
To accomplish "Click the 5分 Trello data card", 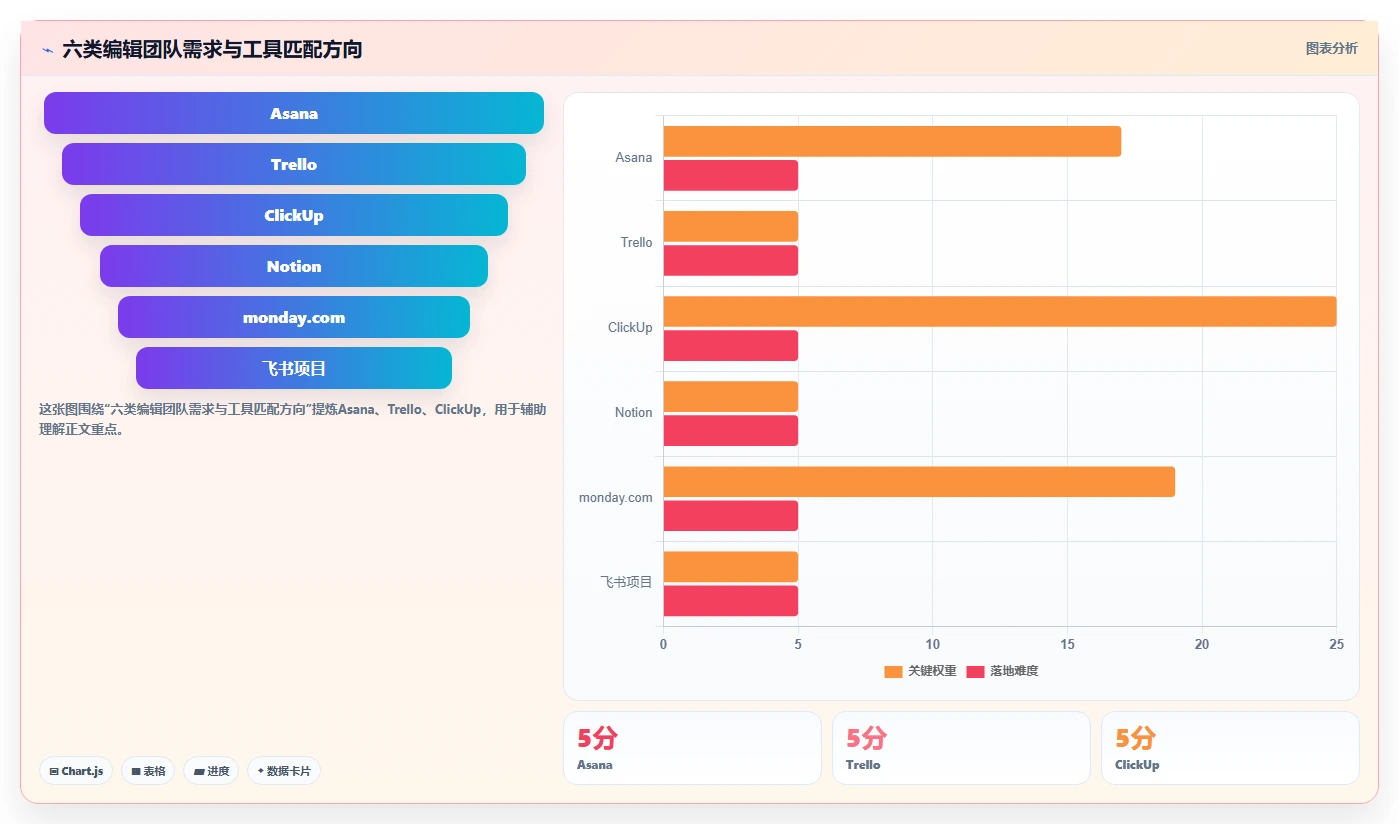I will 961,748.
